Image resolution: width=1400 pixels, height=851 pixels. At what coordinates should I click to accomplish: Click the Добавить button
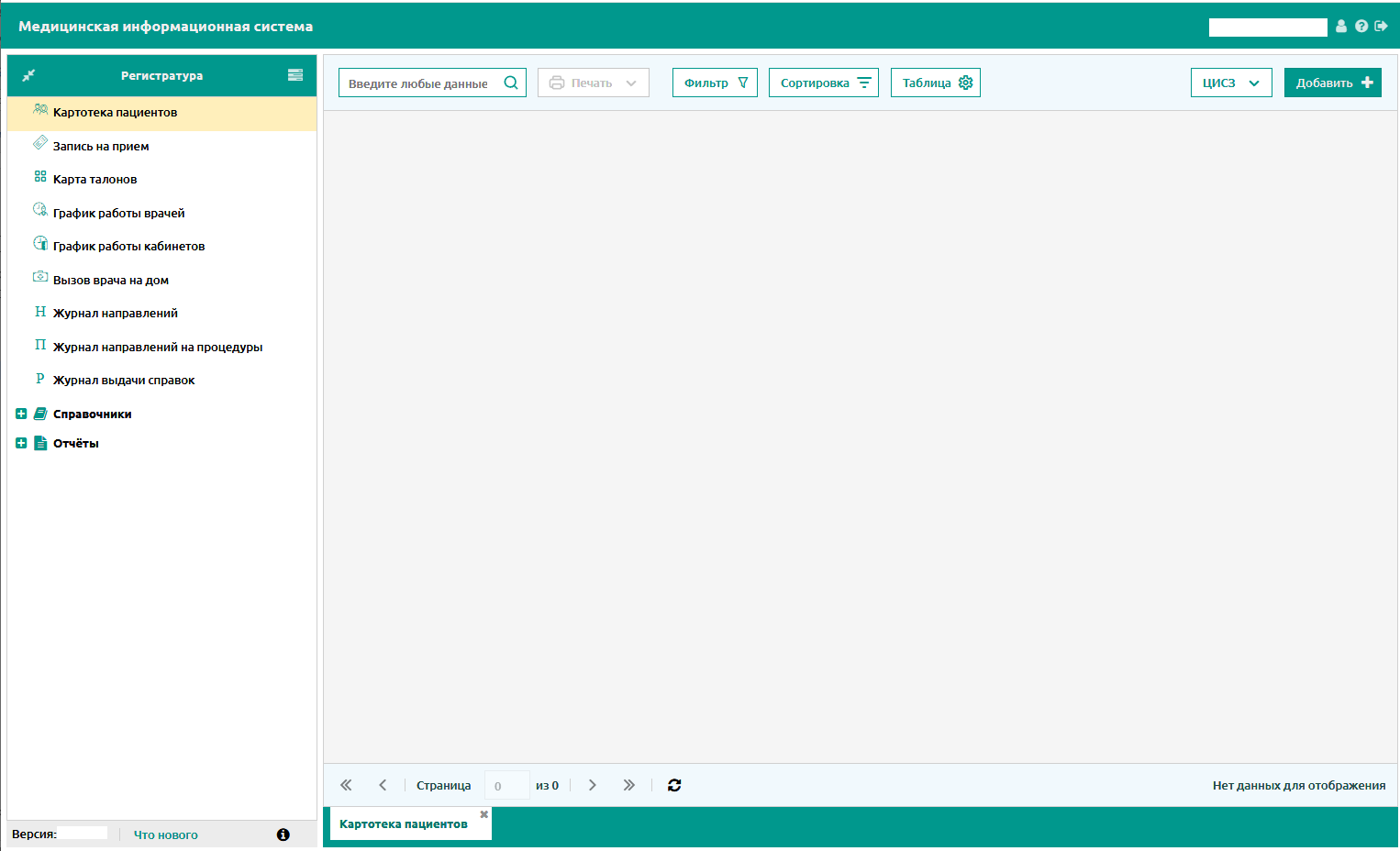(x=1333, y=83)
